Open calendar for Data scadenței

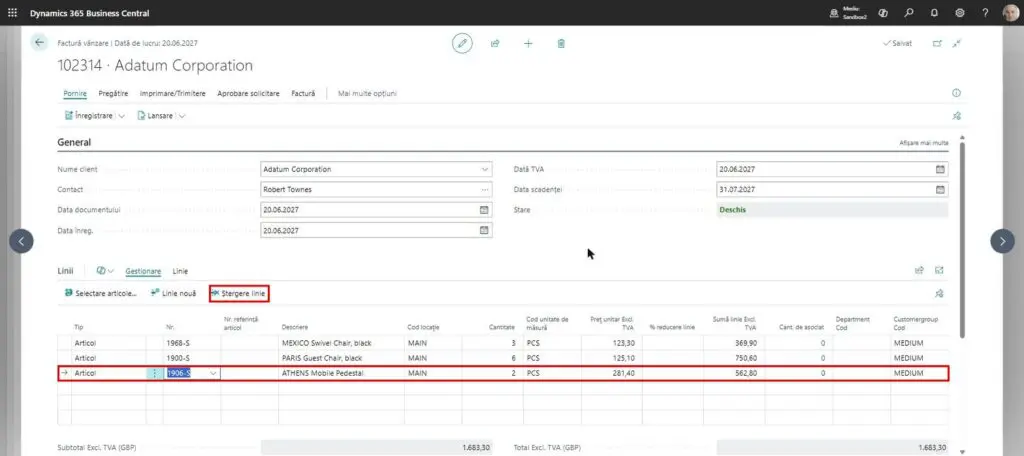(x=940, y=189)
